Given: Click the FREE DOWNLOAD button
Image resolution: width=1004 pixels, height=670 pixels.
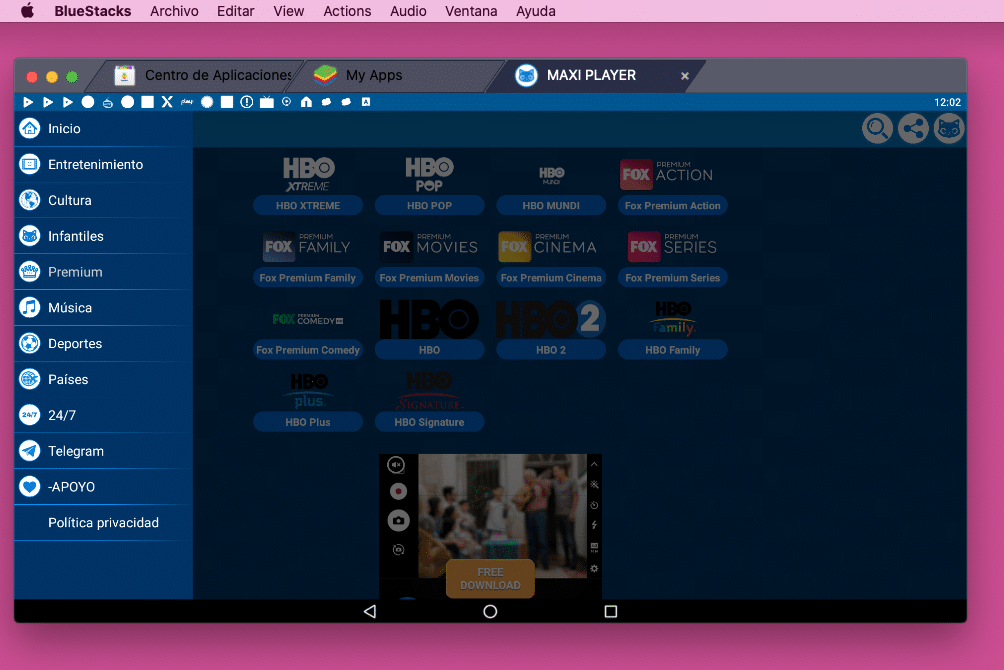Looking at the screenshot, I should 490,578.
